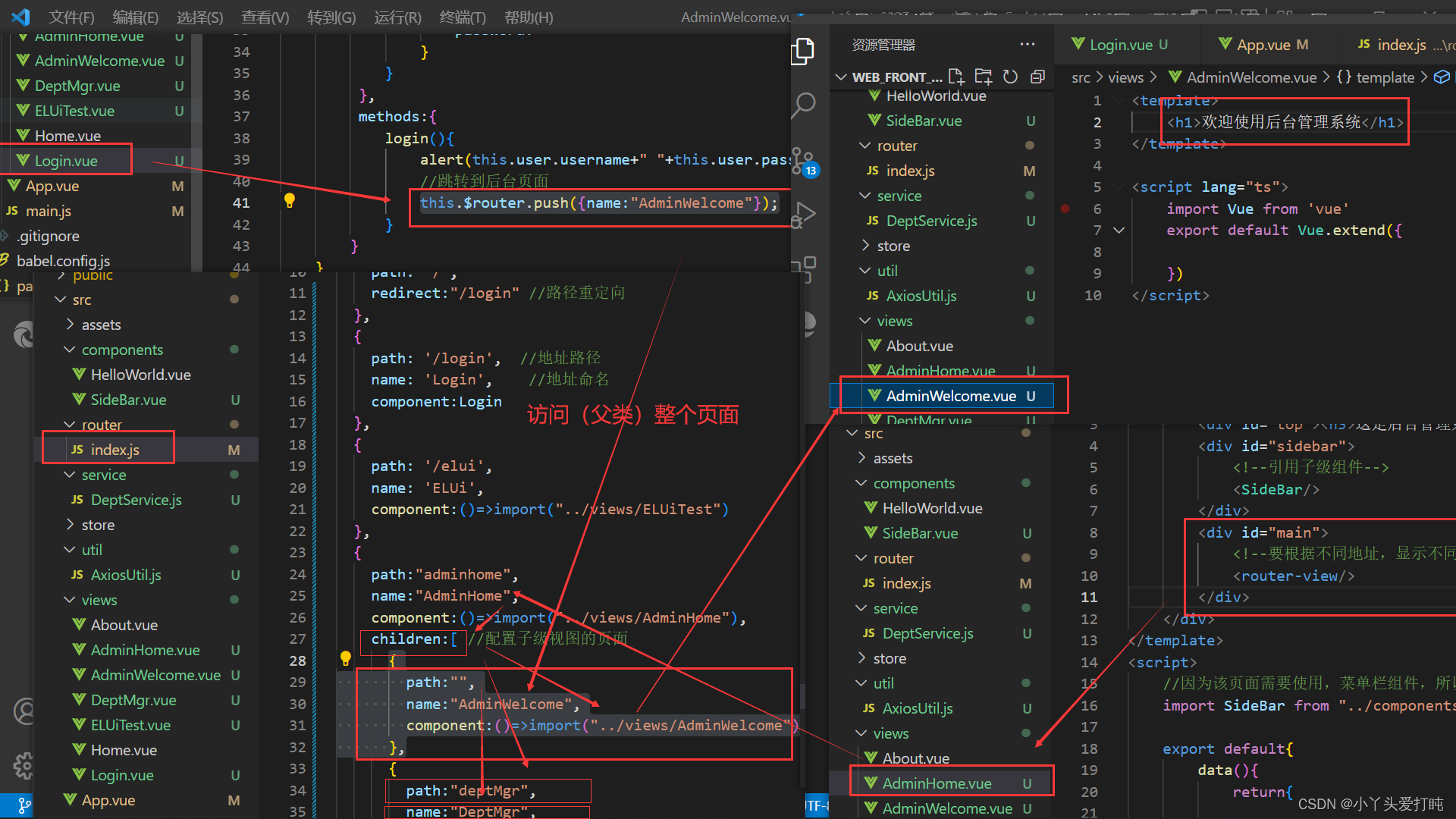Viewport: 1456px width, 819px height.
Task: Click the router-view tag code line
Action: (1294, 576)
